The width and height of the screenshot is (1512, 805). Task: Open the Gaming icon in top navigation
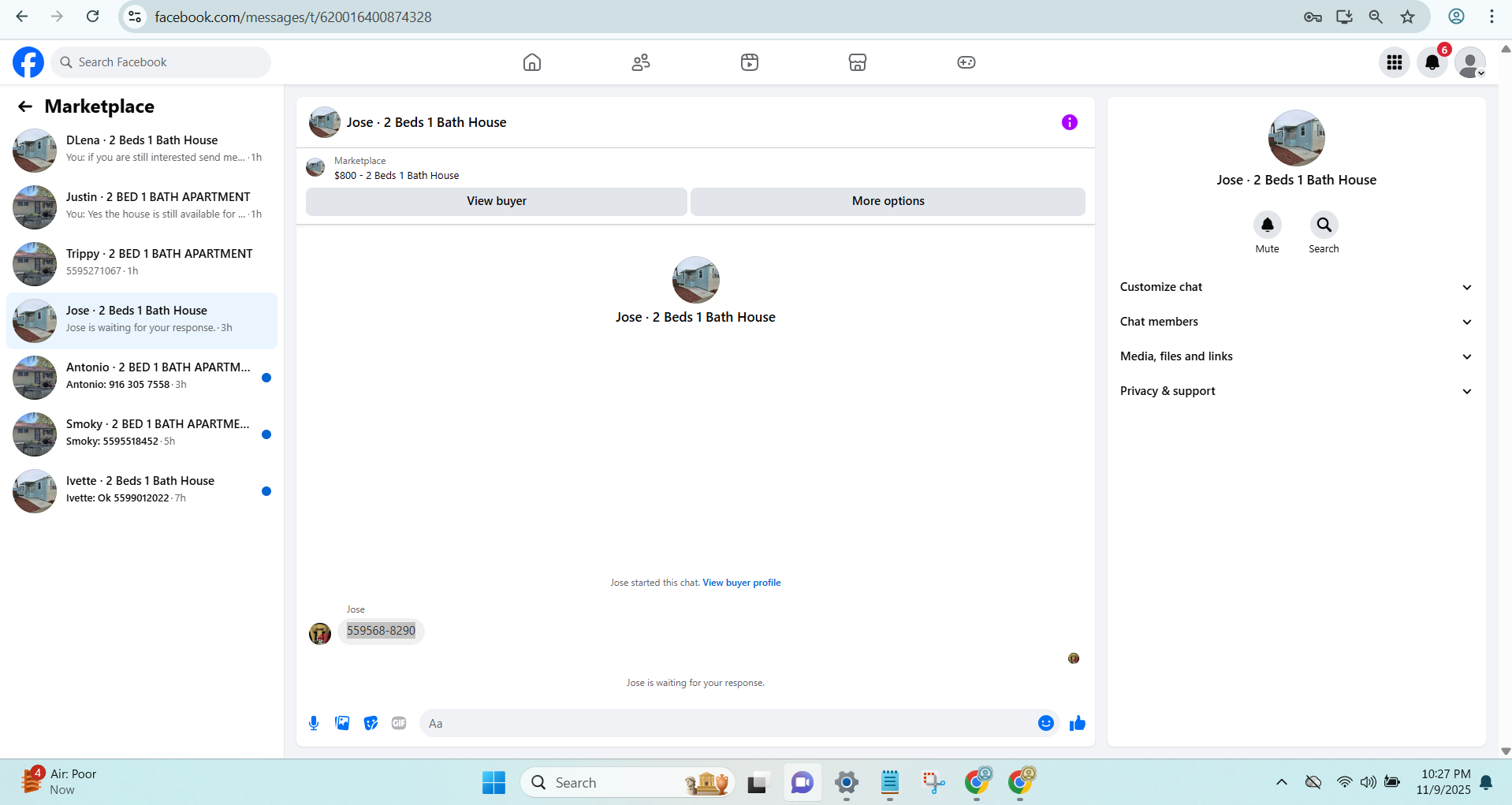pos(966,62)
